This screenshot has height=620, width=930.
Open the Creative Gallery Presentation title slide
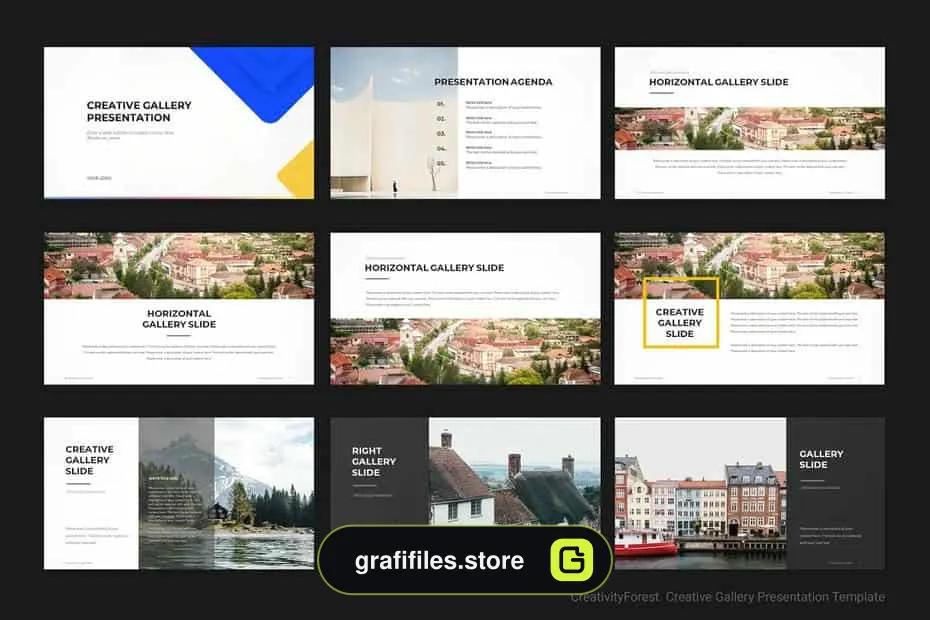tap(179, 123)
